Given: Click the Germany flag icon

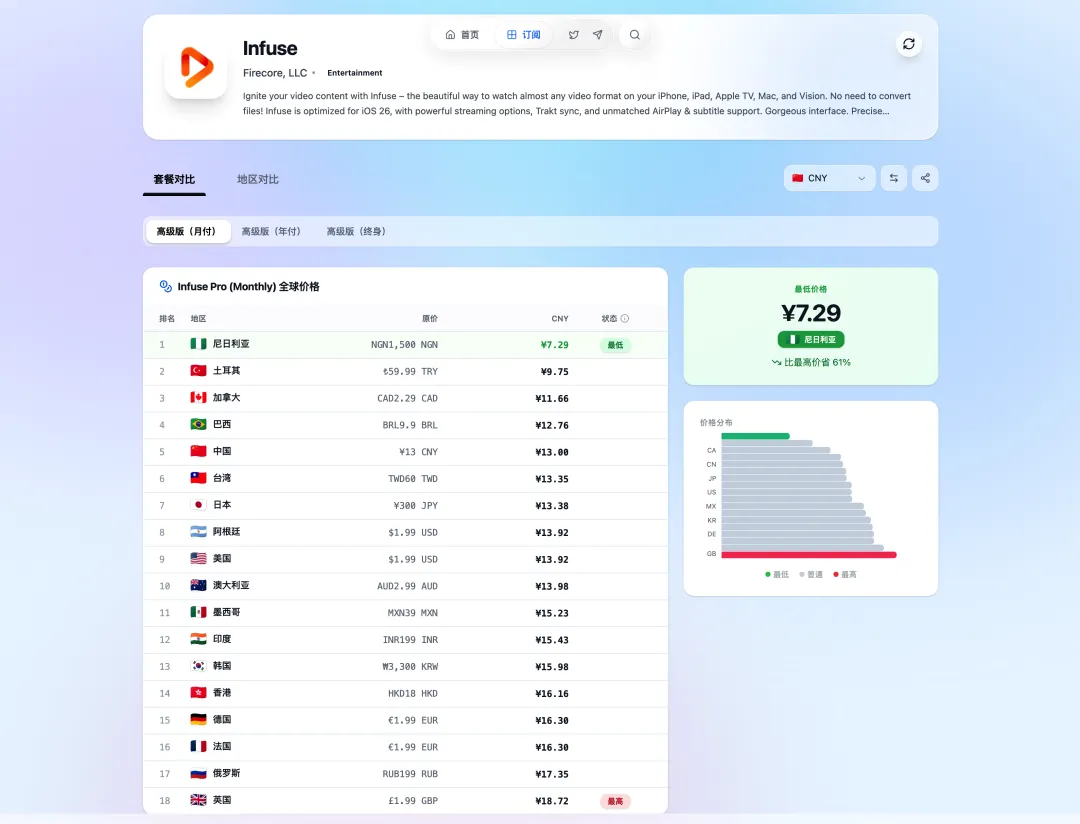Looking at the screenshot, I should (x=198, y=720).
